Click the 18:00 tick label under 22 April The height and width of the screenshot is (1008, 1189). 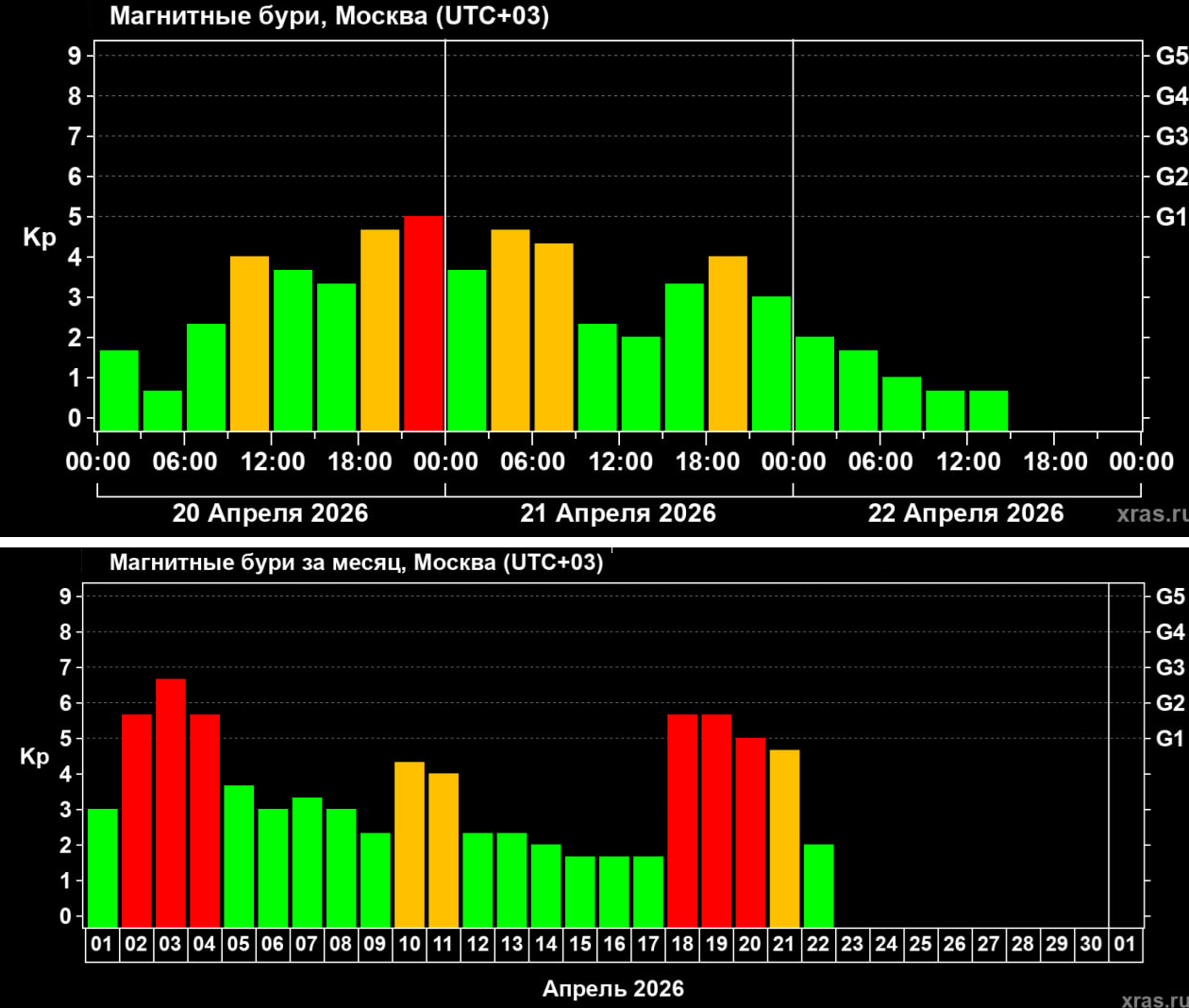(1055, 462)
